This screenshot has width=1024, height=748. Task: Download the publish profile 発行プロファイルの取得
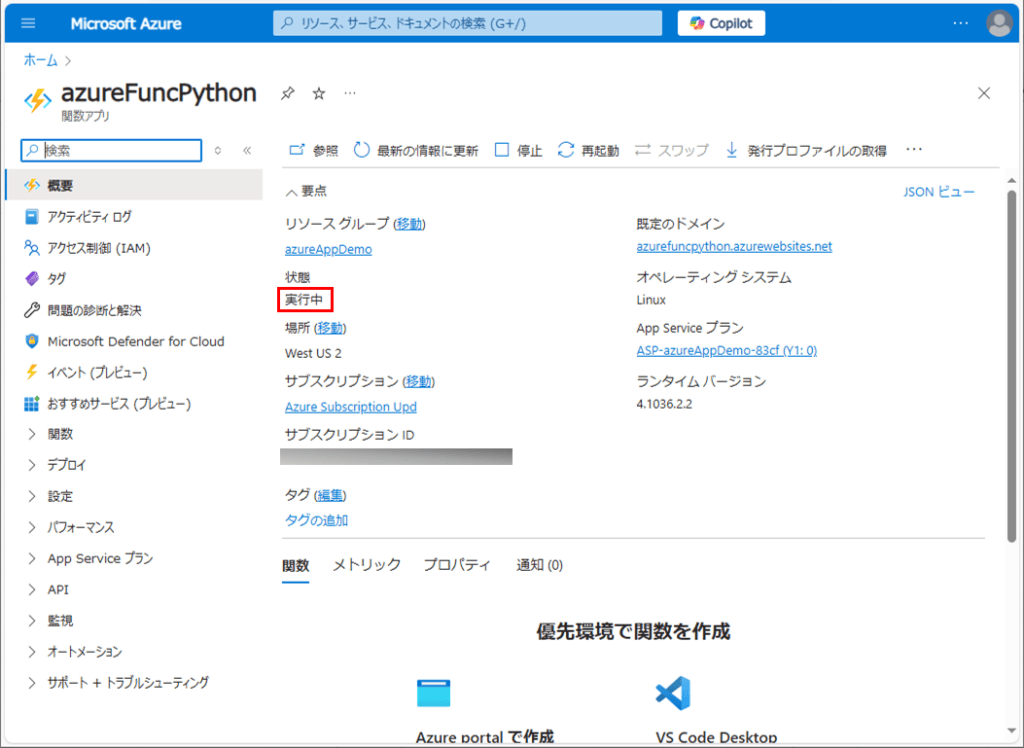[x=815, y=149]
